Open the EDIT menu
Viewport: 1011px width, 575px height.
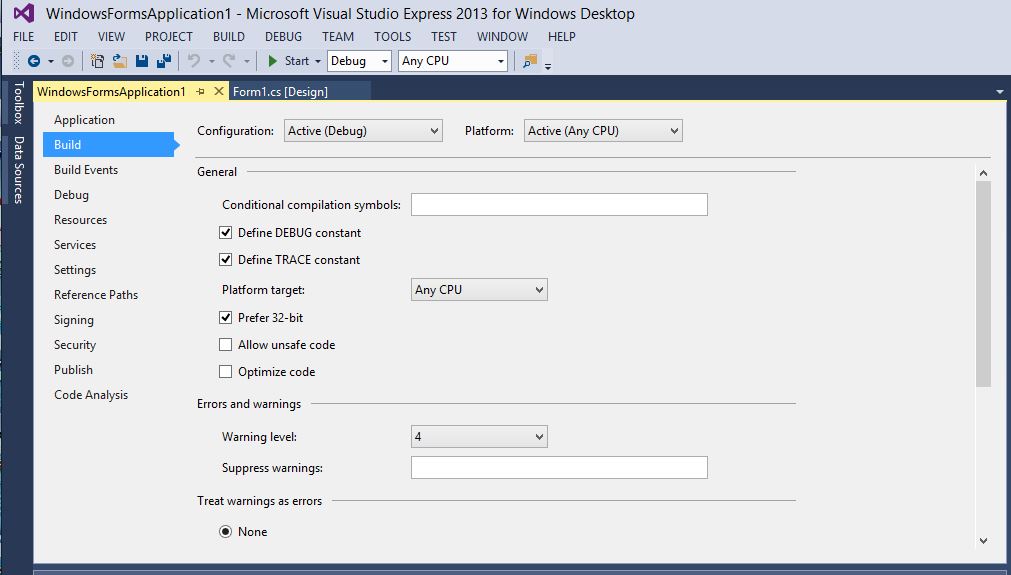pyautogui.click(x=66, y=37)
